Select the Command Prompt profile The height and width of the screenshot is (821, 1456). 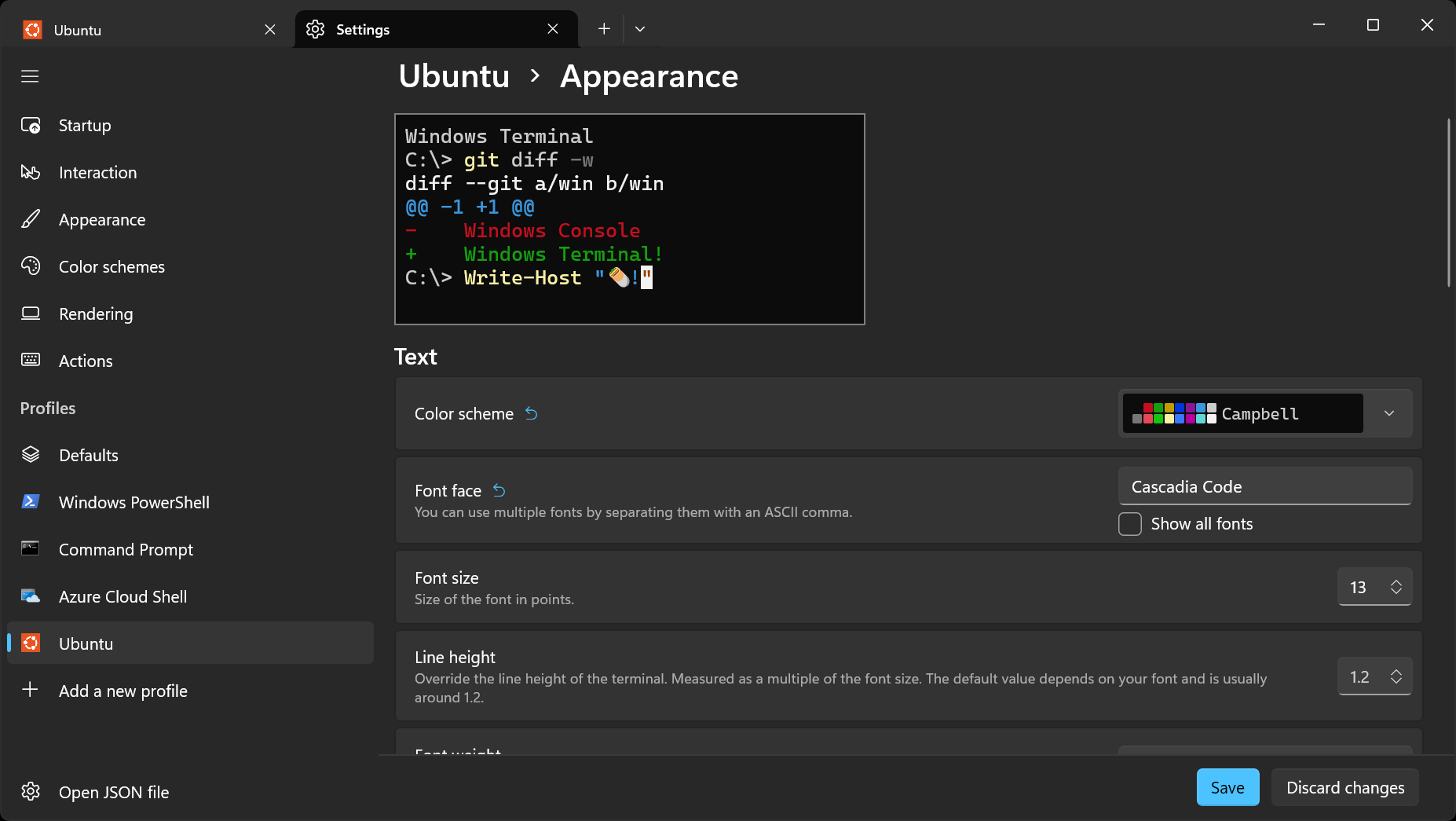coord(126,549)
